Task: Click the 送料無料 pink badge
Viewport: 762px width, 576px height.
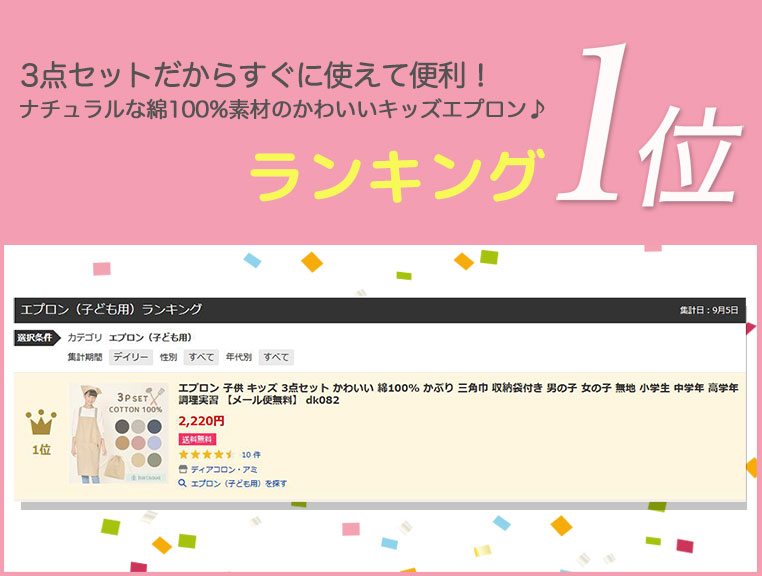Action: tap(197, 439)
